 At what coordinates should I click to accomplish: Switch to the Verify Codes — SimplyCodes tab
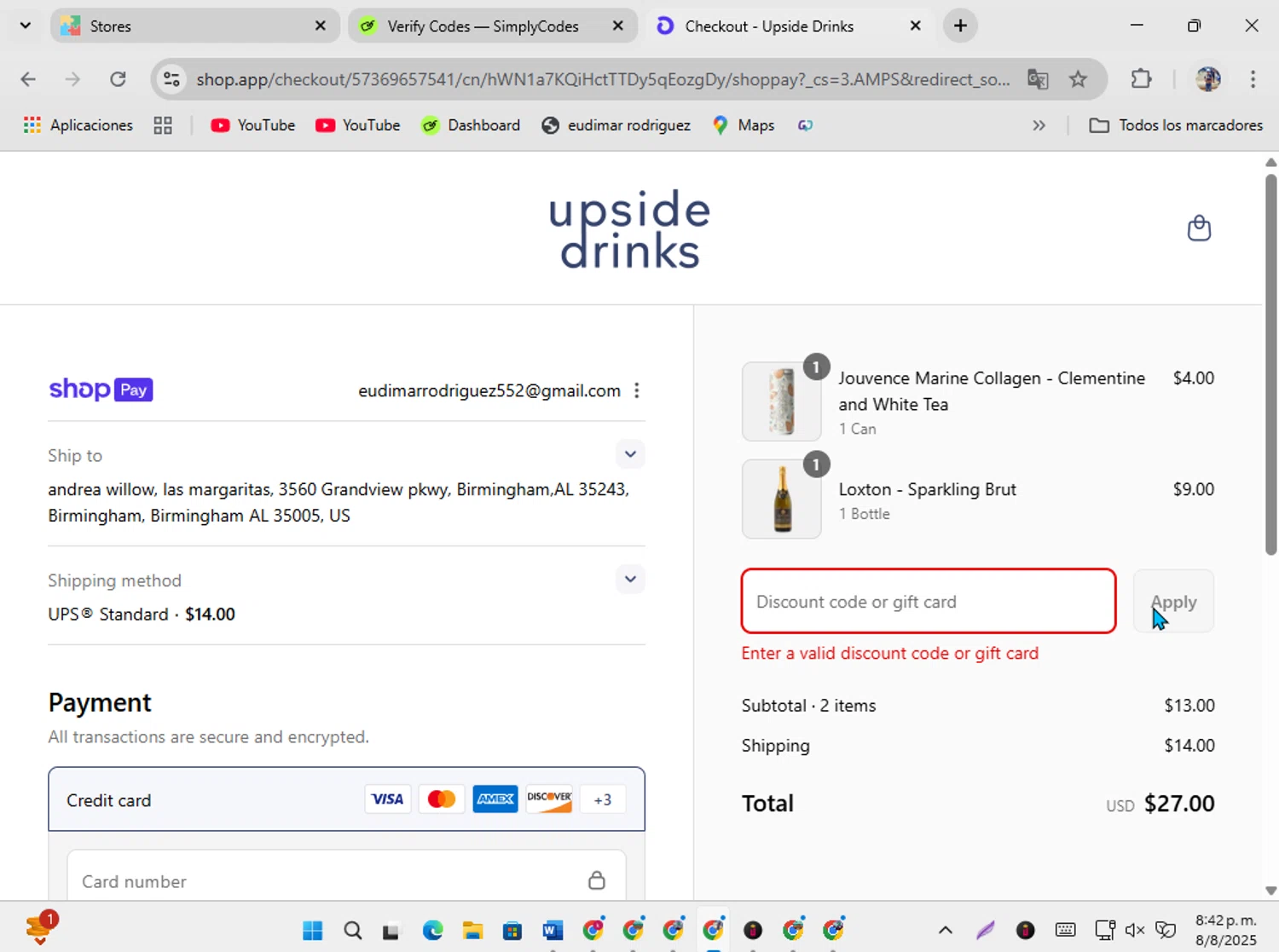[493, 26]
